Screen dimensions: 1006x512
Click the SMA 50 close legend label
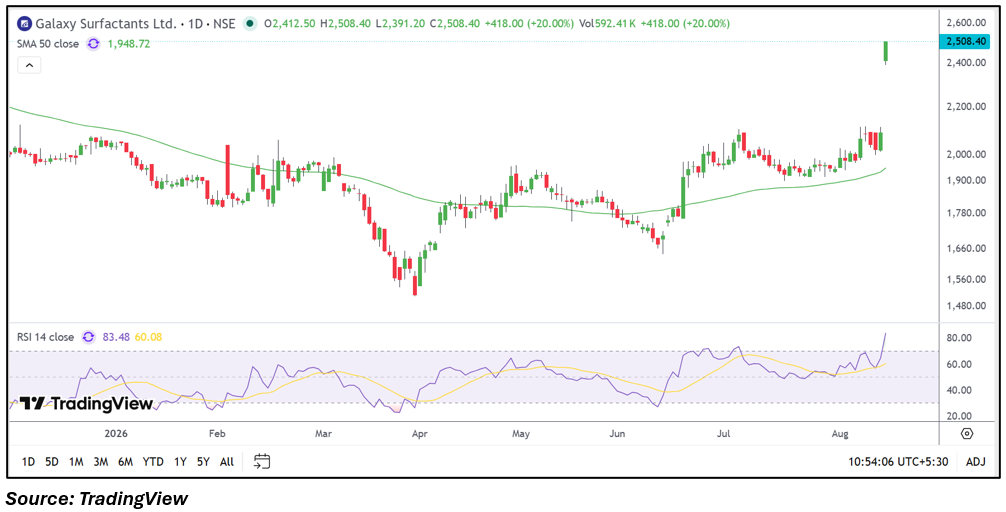pyautogui.click(x=48, y=44)
